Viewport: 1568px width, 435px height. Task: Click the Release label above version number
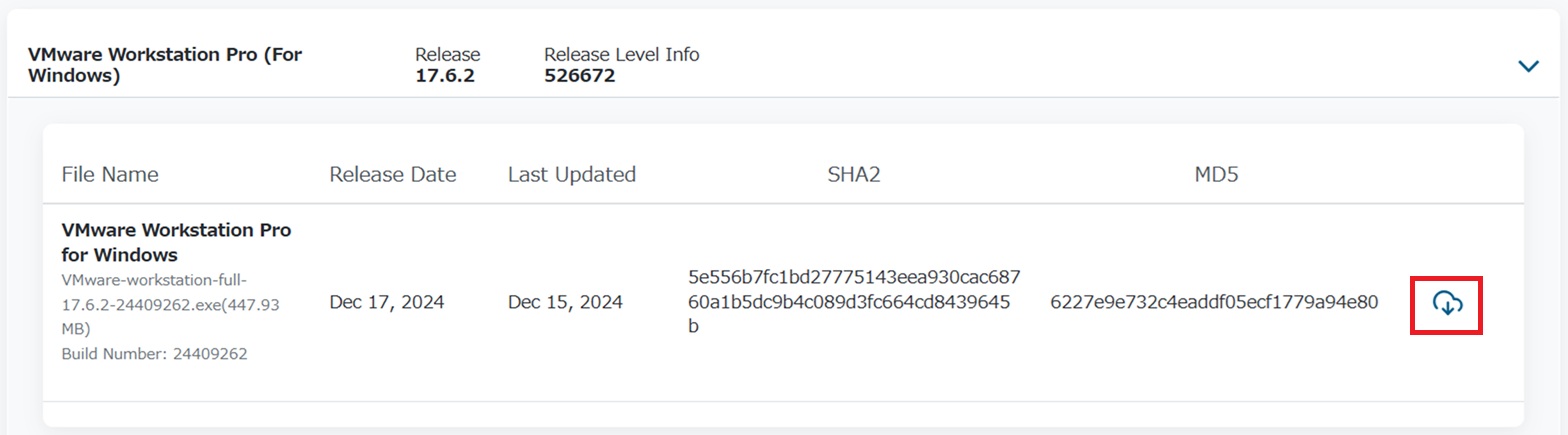pos(448,54)
